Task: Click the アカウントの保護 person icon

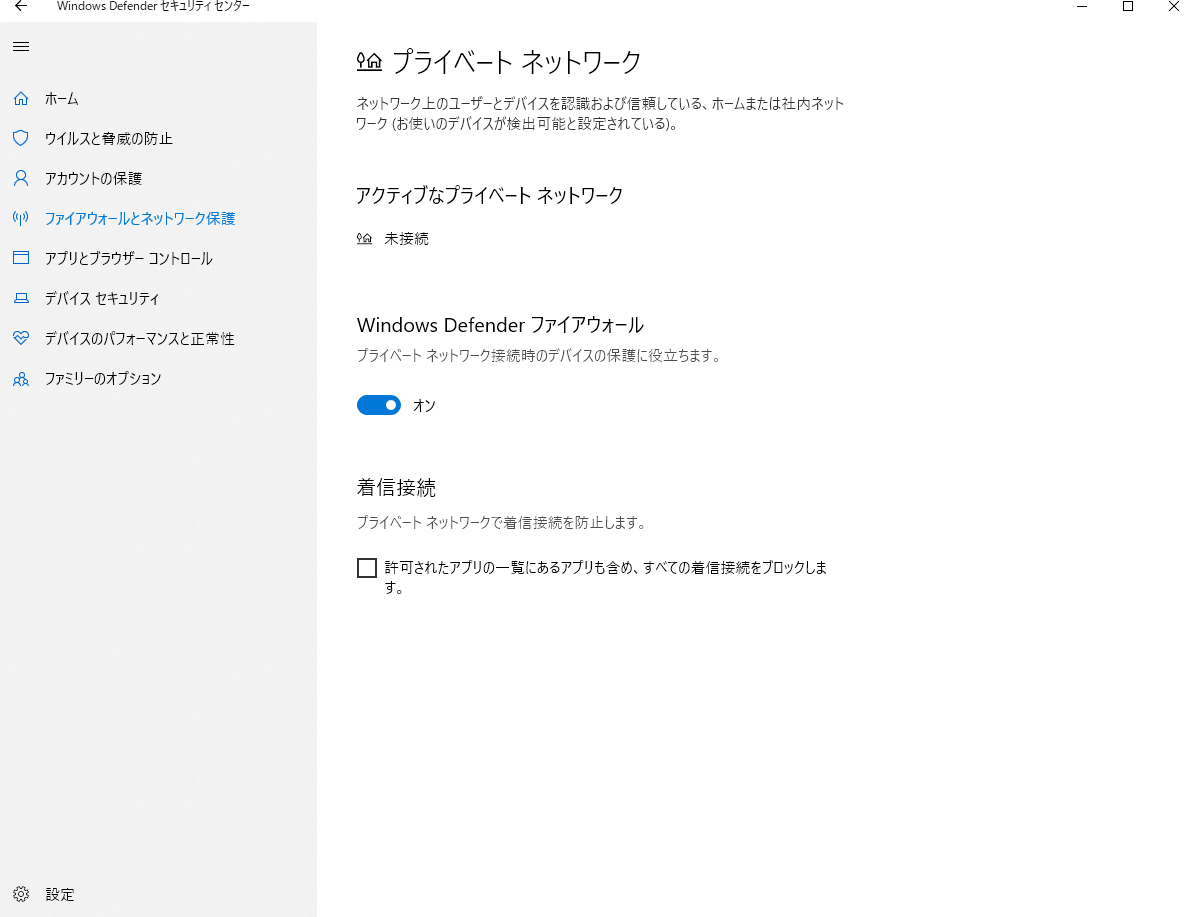Action: [x=20, y=178]
